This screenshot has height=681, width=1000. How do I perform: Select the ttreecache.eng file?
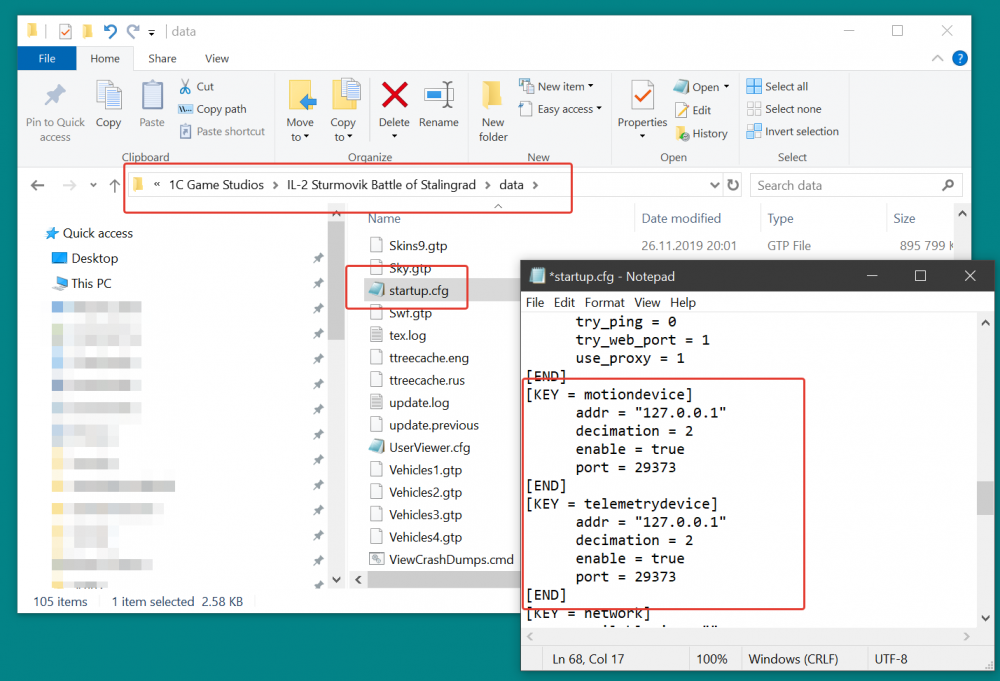click(419, 358)
